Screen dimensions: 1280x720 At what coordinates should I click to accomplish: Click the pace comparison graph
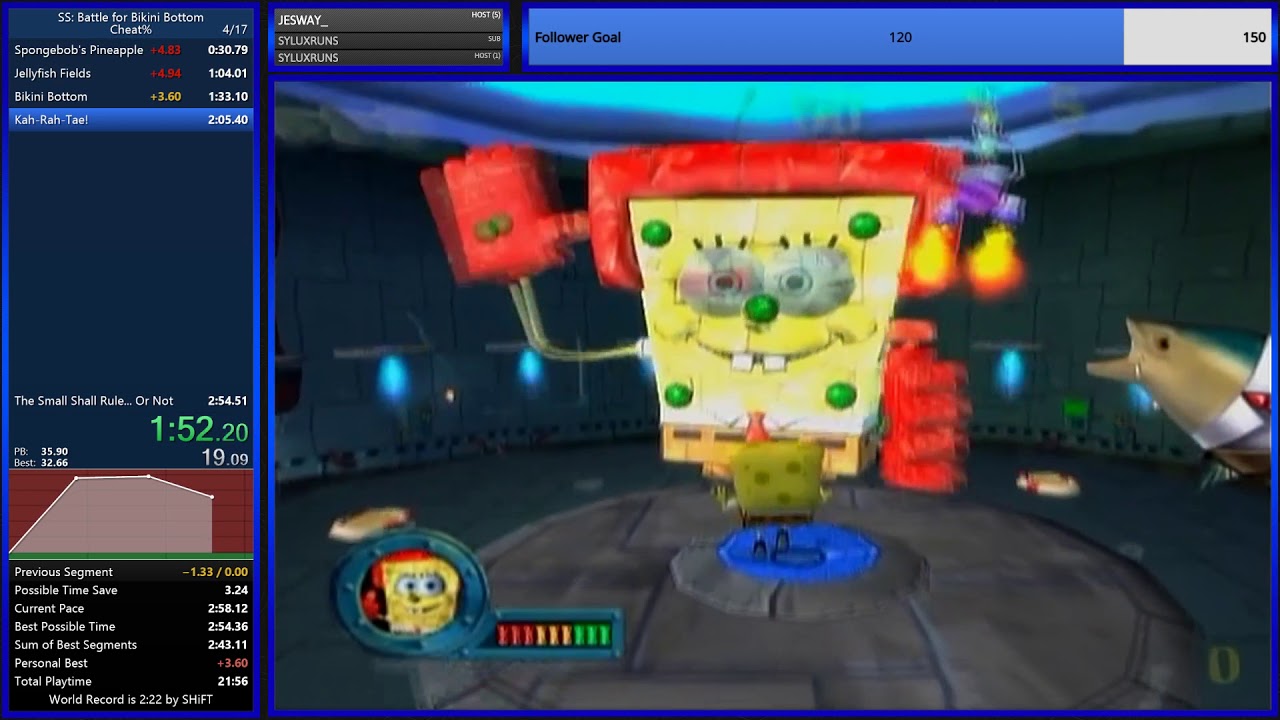click(x=131, y=514)
